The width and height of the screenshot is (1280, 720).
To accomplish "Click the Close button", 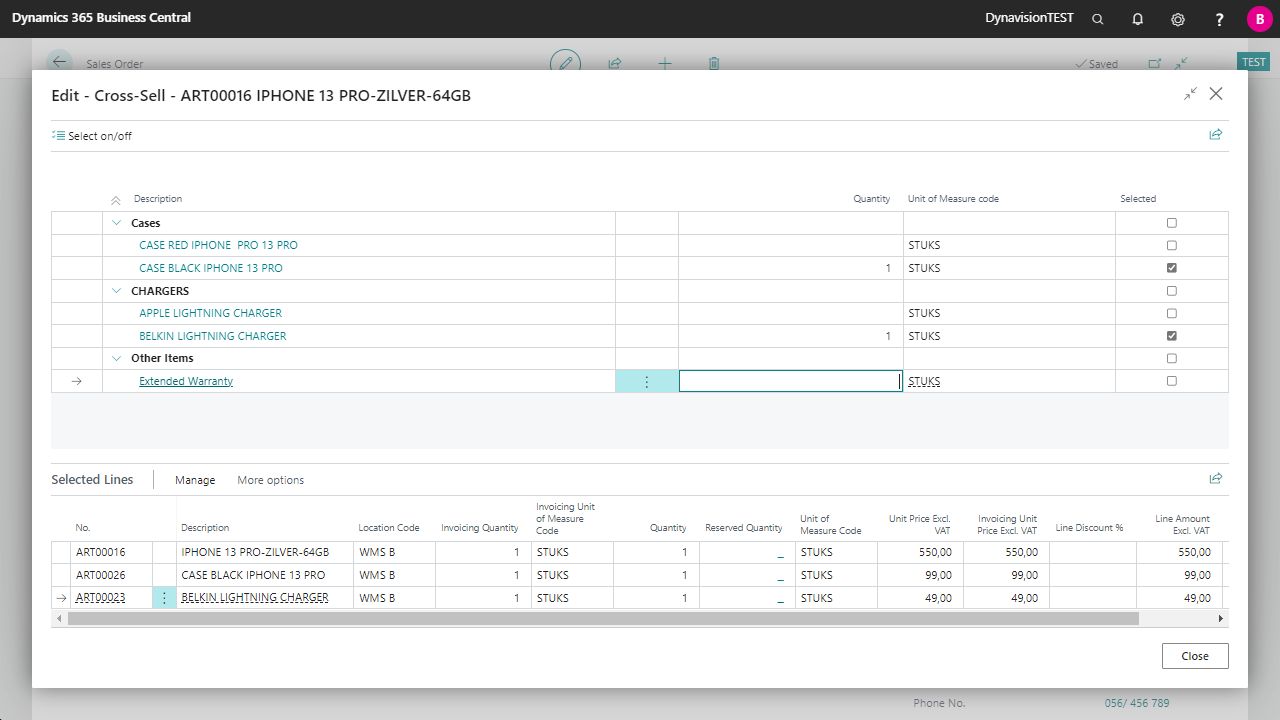I will (1195, 656).
